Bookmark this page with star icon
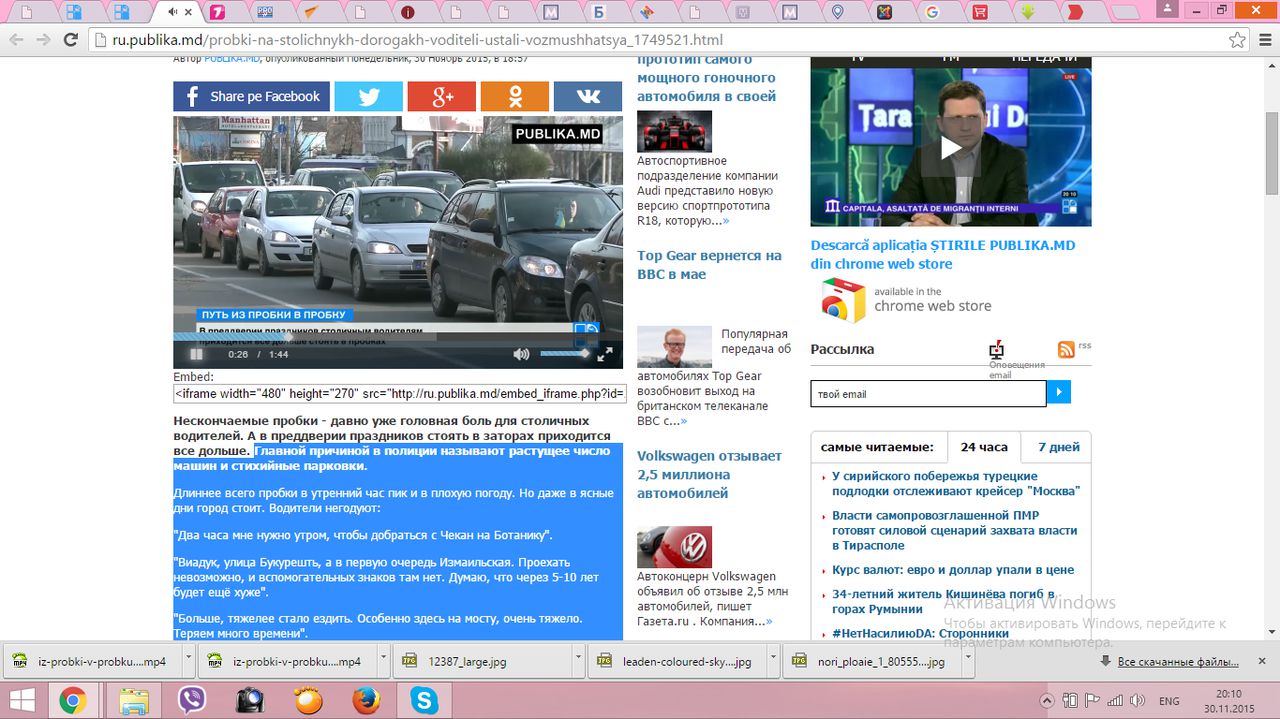Viewport: 1280px width, 719px height. (x=1238, y=40)
